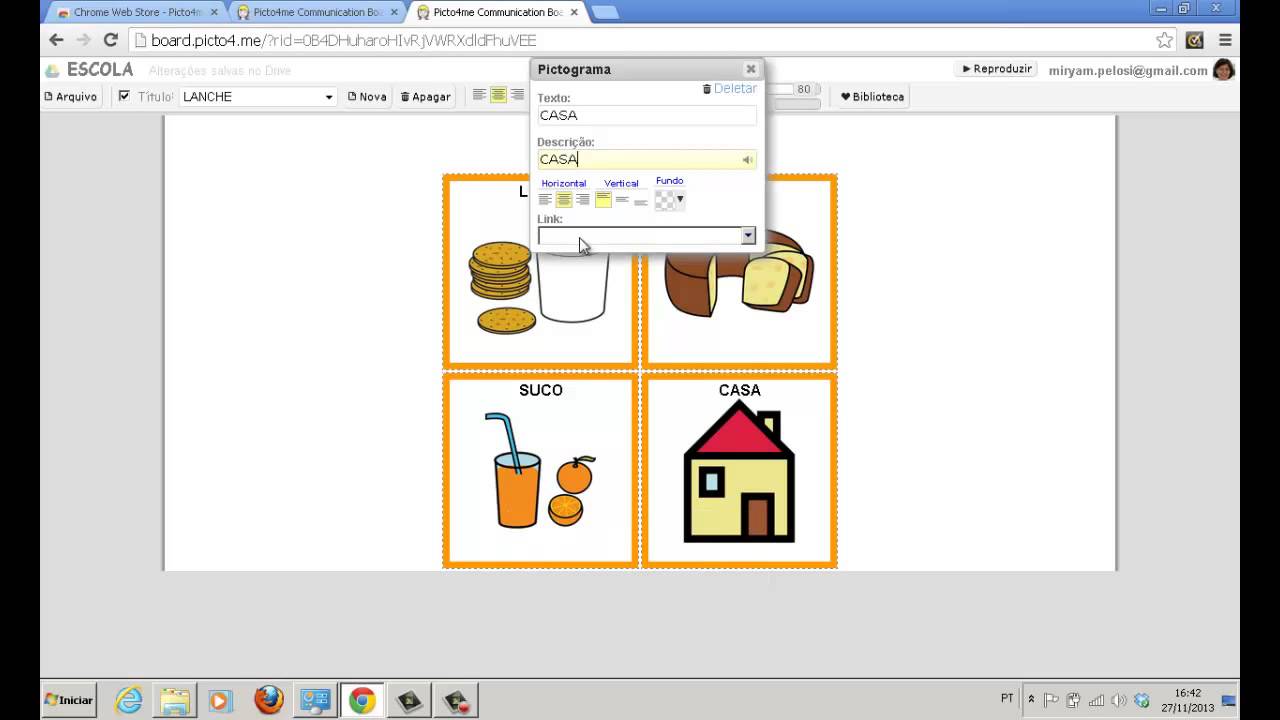Viewport: 1280px width, 720px height.
Task: Set vertical middle alignment in Pictograma dialog
Action: pyautogui.click(x=622, y=200)
